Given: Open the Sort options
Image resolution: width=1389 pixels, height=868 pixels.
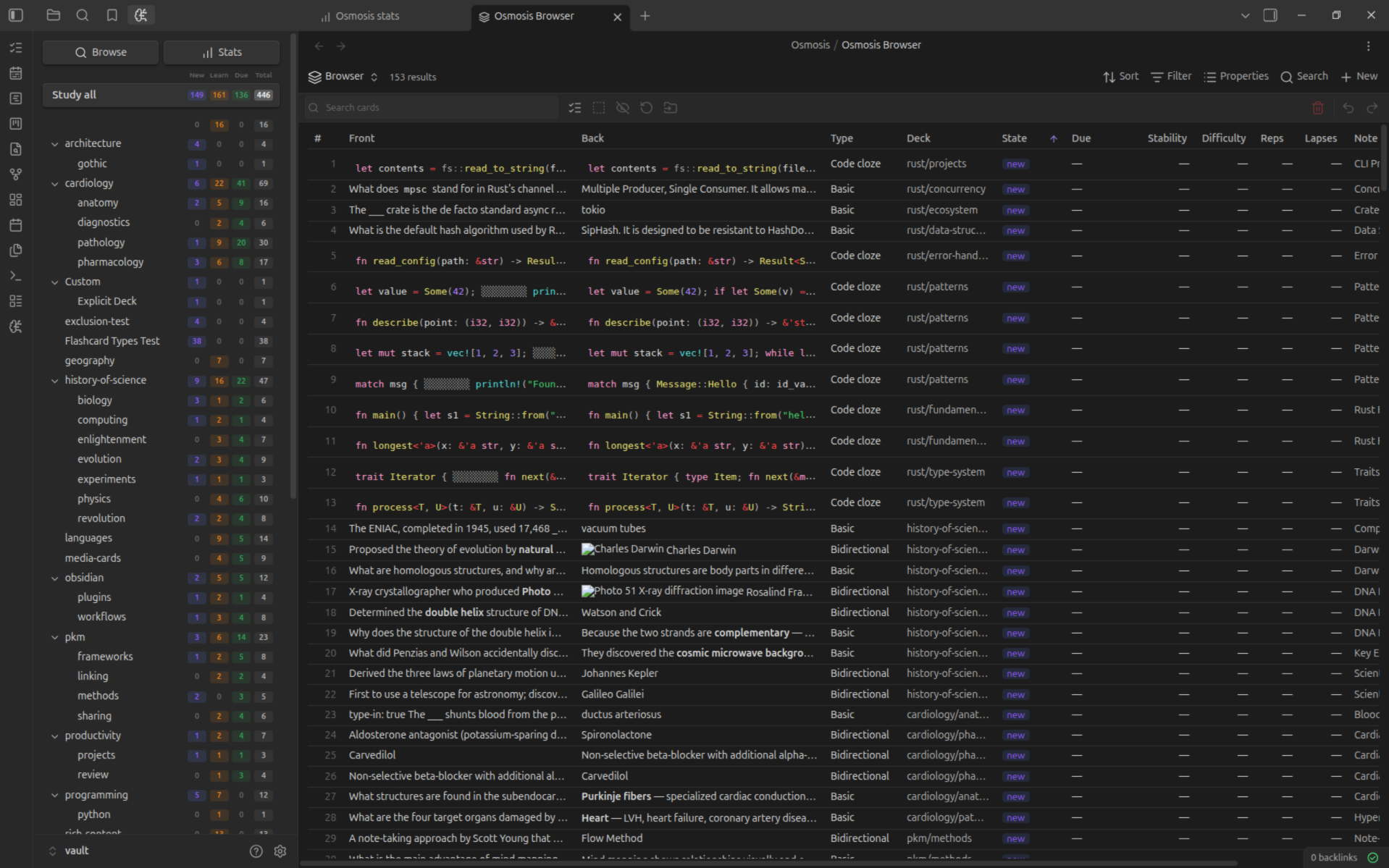Looking at the screenshot, I should pyautogui.click(x=1120, y=77).
